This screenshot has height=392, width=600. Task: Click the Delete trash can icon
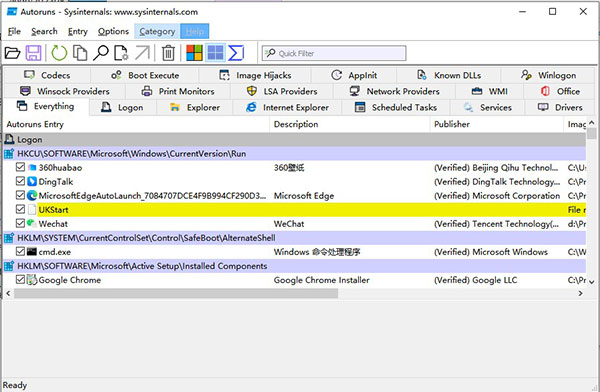pyautogui.click(x=168, y=53)
